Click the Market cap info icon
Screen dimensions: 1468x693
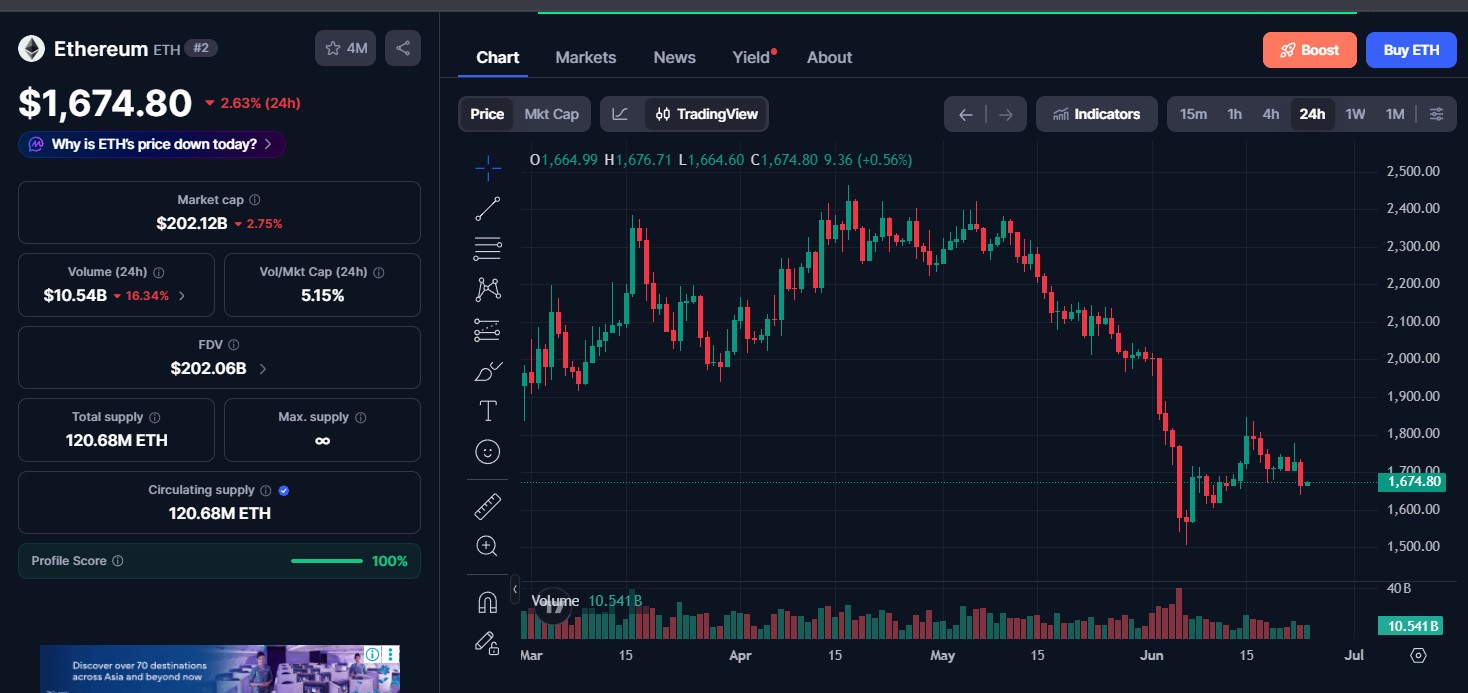click(x=255, y=200)
